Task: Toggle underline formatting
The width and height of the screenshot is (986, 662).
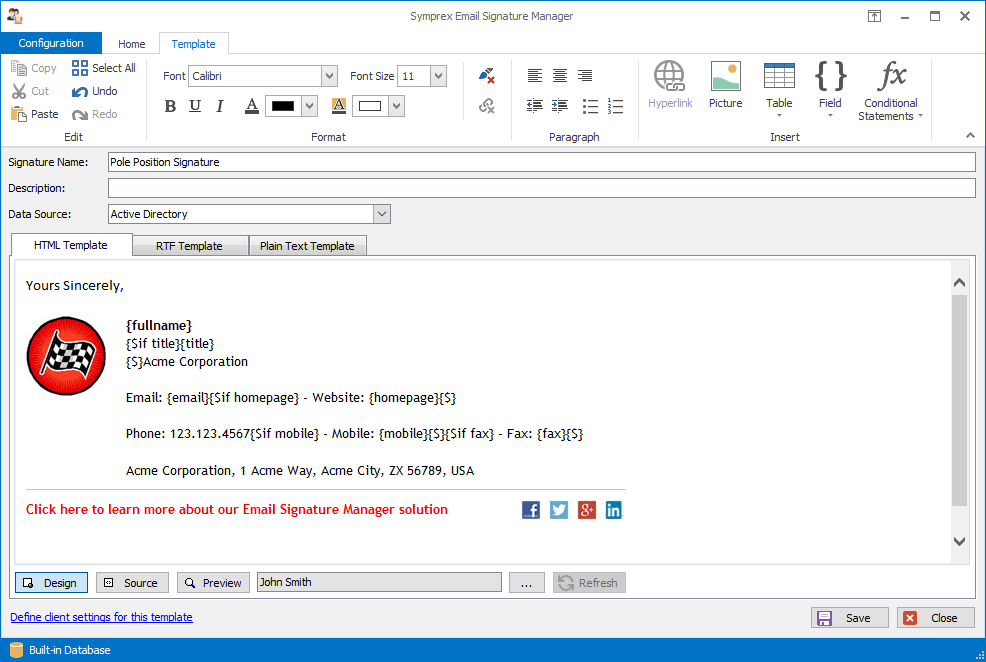Action: tap(195, 106)
